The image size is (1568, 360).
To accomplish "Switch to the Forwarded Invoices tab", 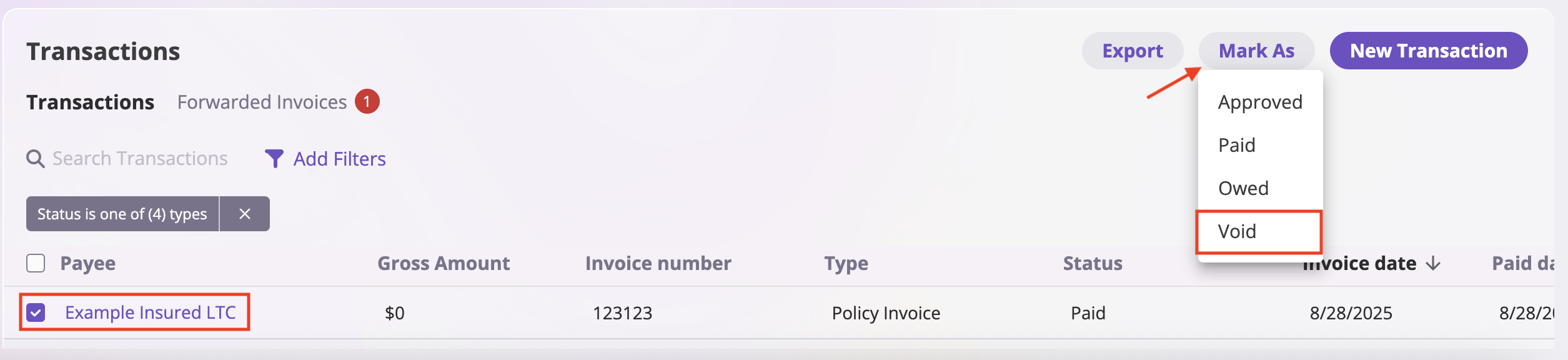I will click(x=262, y=101).
